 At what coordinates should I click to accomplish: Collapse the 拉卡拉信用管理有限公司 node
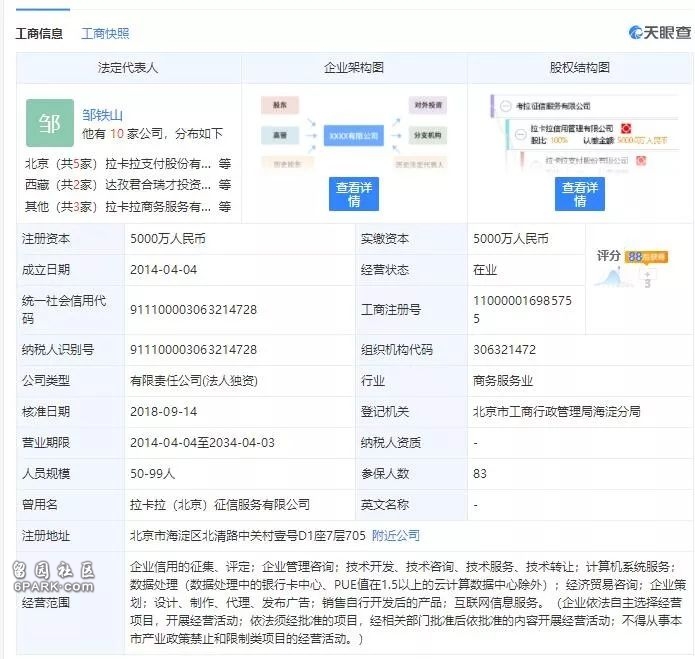[x=521, y=134]
